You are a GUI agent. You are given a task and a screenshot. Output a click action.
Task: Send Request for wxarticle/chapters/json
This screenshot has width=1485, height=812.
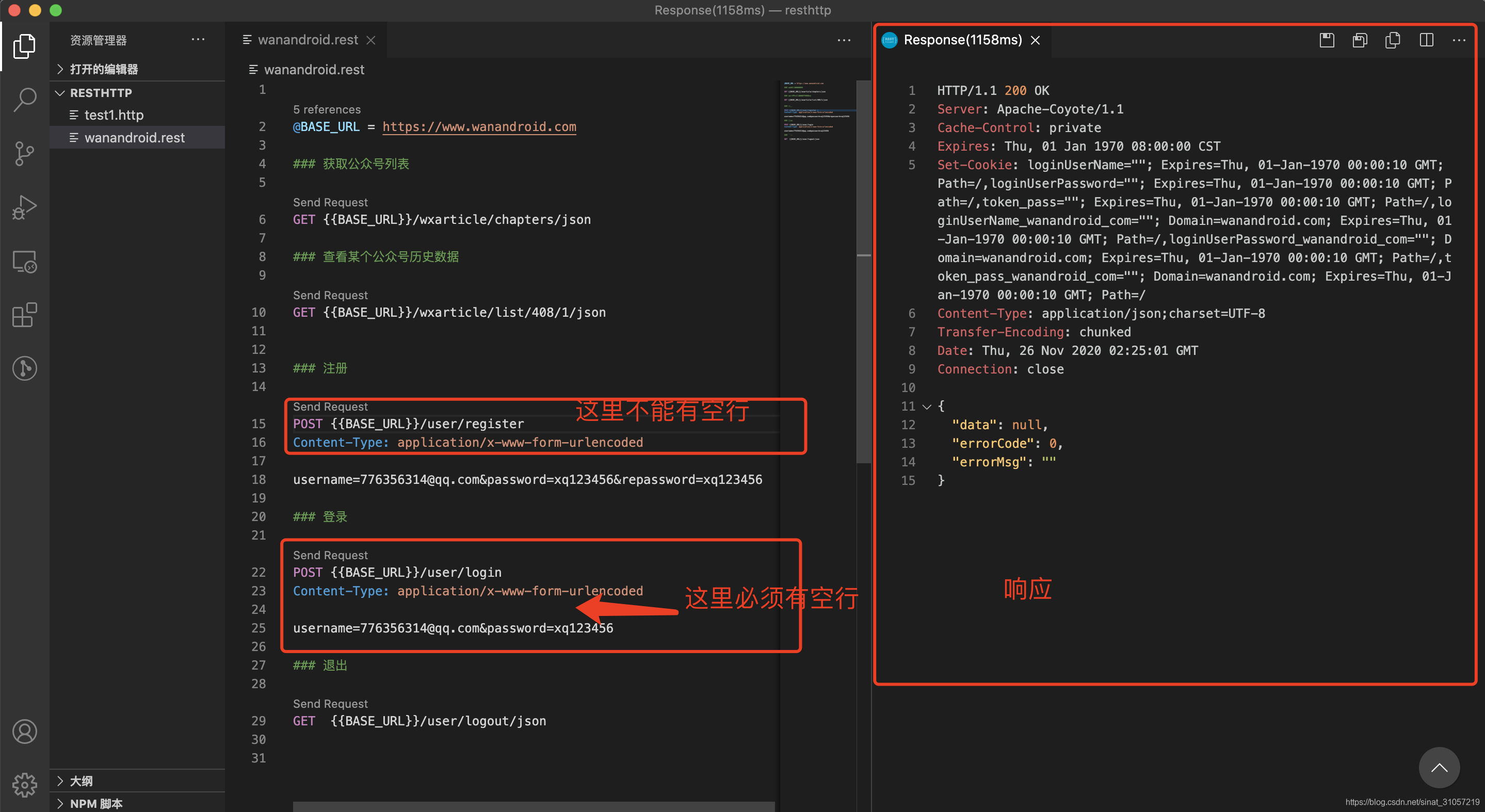(x=330, y=202)
